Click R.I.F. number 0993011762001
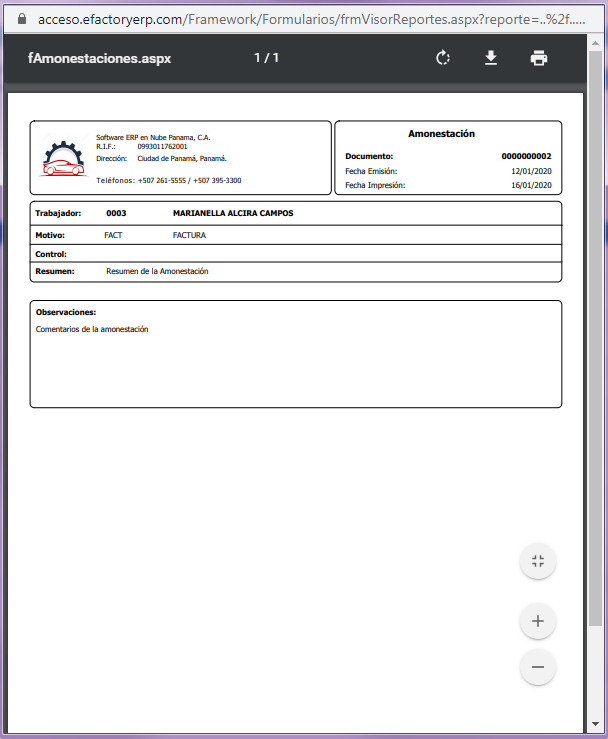608x739 pixels. 162,147
